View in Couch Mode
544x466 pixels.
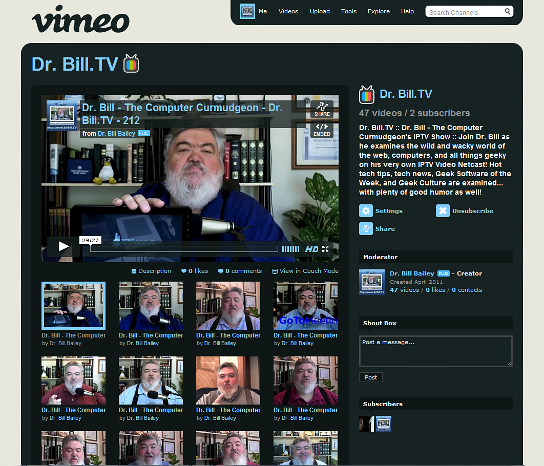[x=305, y=271]
